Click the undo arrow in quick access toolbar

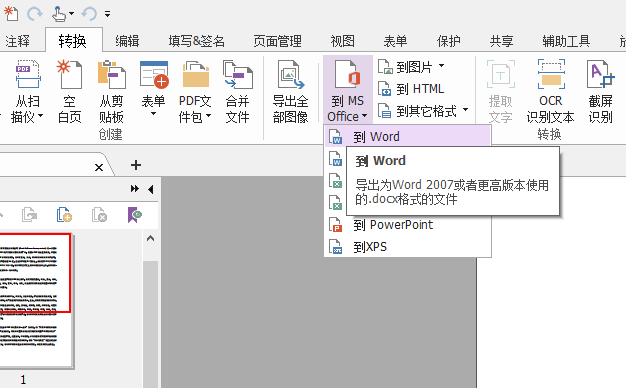point(89,14)
